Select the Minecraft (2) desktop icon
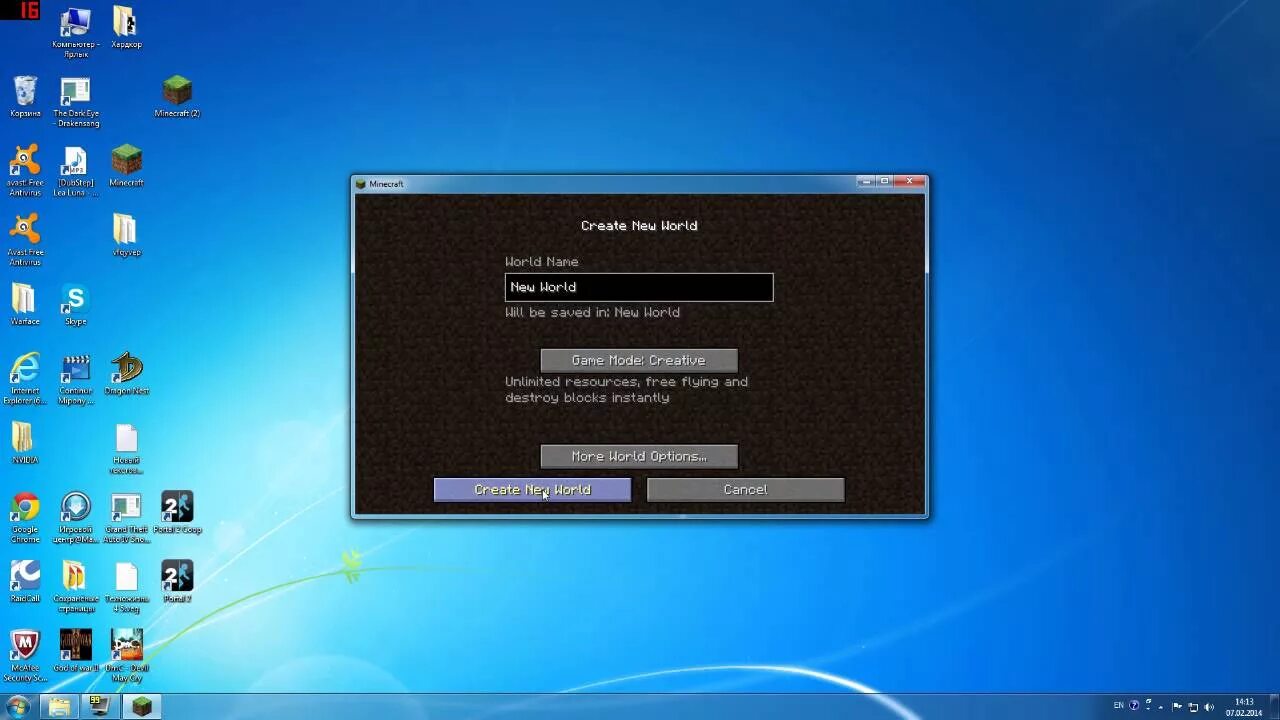The width and height of the screenshot is (1280, 720). tap(177, 96)
